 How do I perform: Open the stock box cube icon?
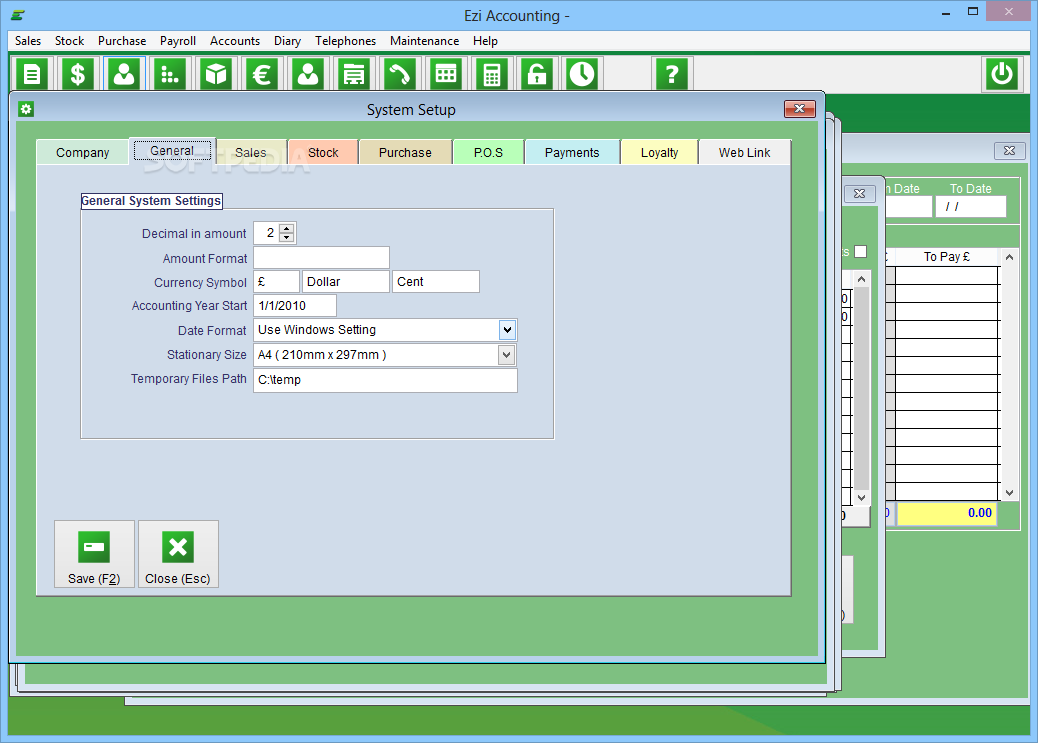click(x=216, y=74)
